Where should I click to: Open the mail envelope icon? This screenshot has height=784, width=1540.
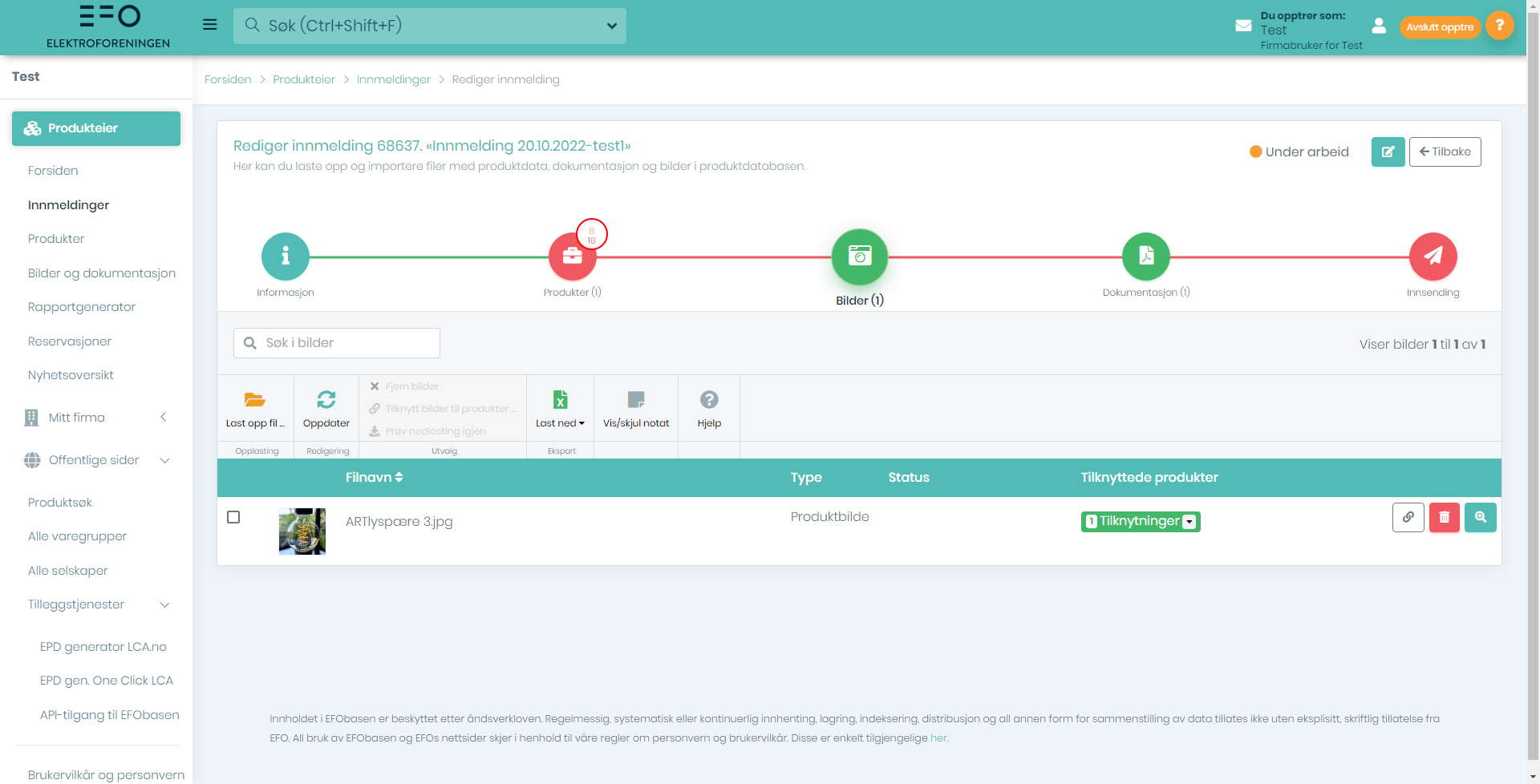point(1243,26)
